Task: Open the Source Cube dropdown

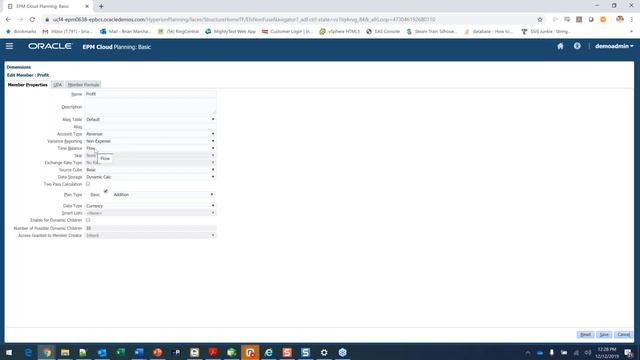Action: click(x=150, y=170)
